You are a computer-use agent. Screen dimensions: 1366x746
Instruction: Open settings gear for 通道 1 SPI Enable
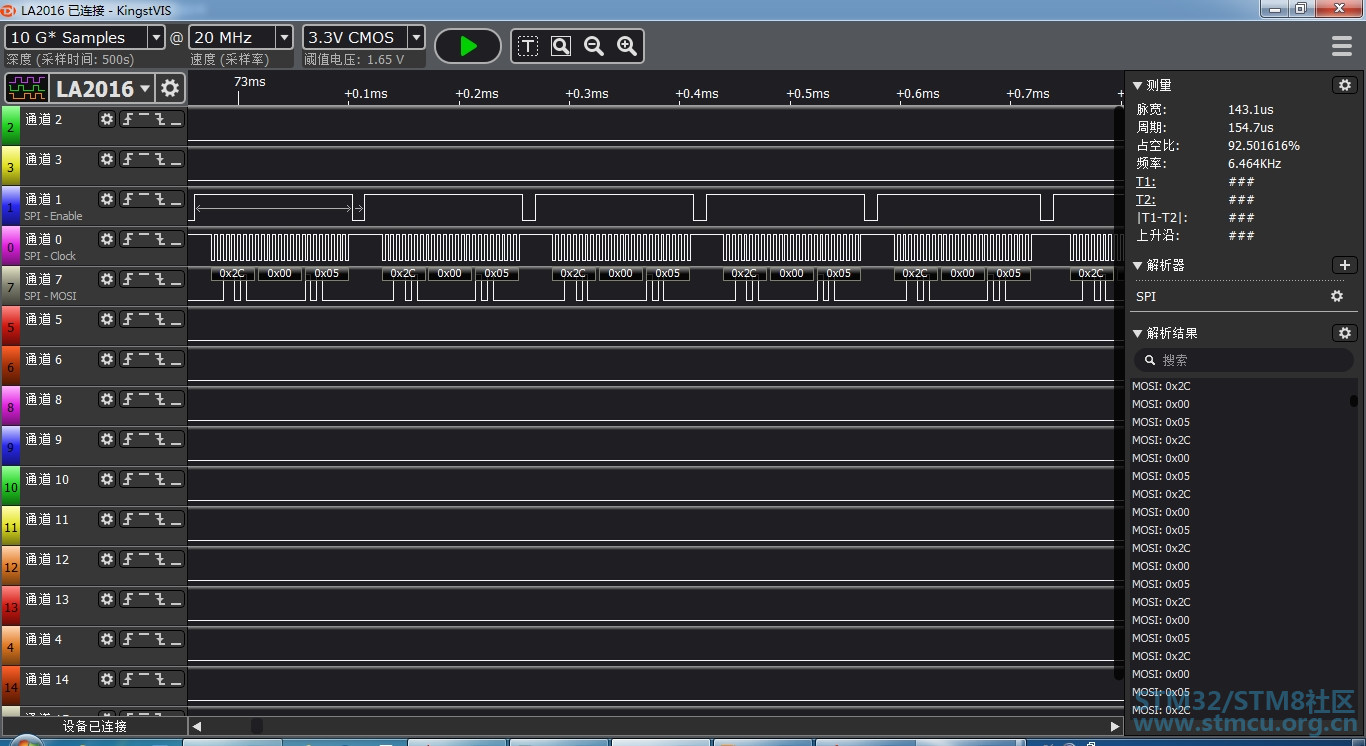click(107, 199)
